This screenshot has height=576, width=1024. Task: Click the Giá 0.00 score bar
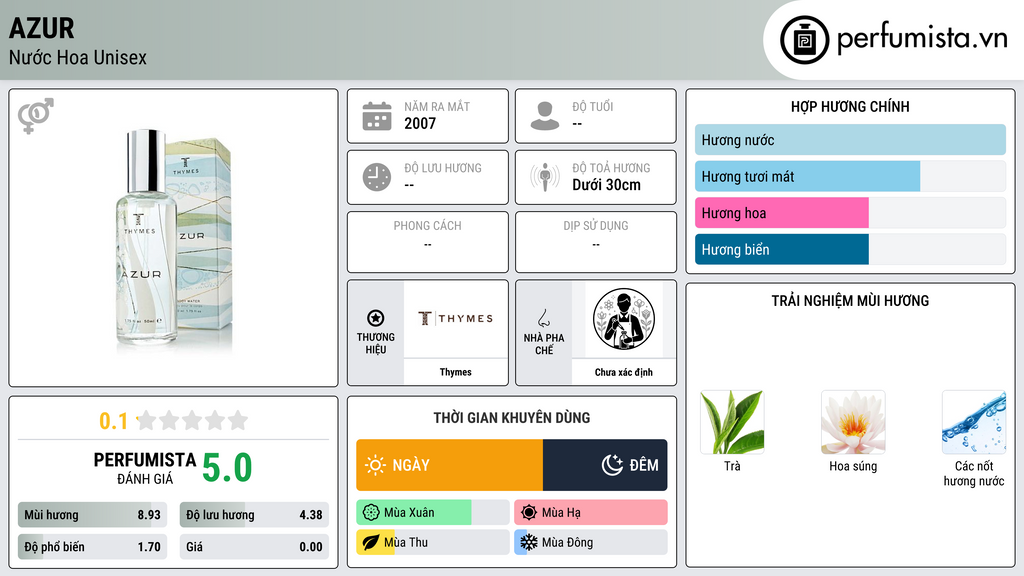coord(254,547)
